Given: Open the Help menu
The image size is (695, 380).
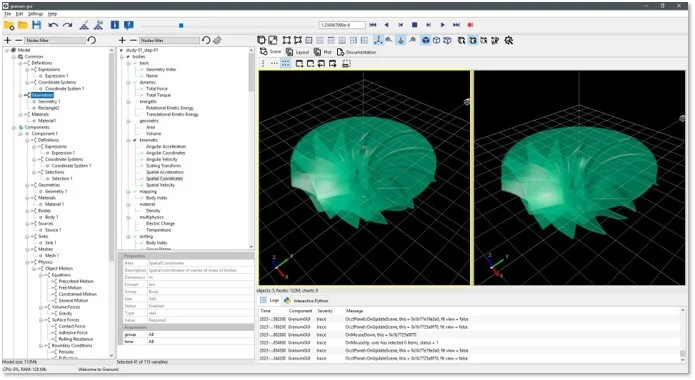Looking at the screenshot, I should click(52, 14).
